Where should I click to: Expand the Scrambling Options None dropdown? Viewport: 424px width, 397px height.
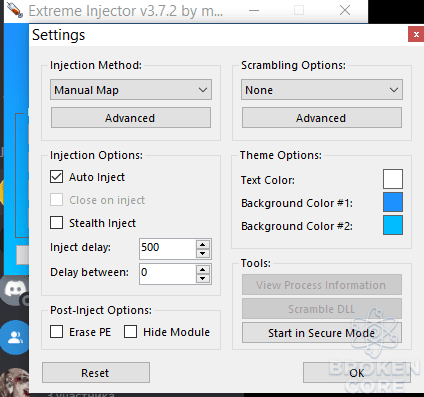click(x=322, y=90)
